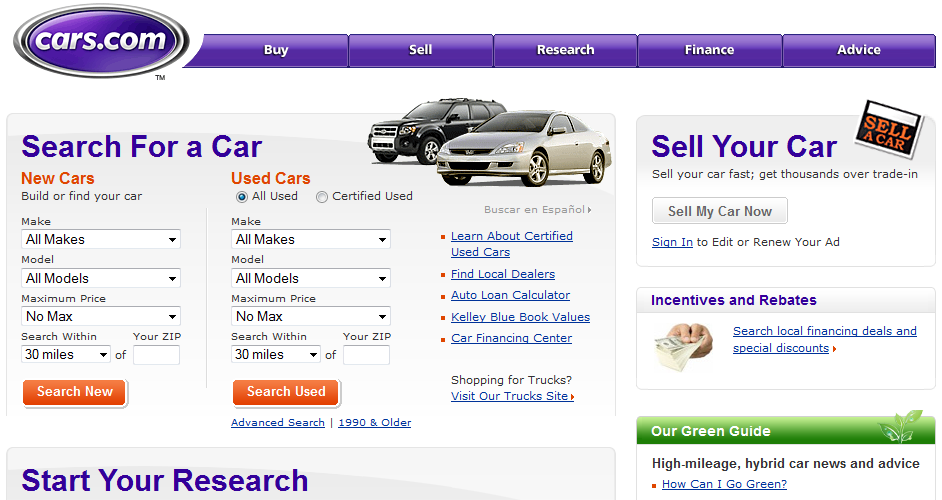942x500 pixels.
Task: Open the Car Financing Center link
Action: coord(511,338)
